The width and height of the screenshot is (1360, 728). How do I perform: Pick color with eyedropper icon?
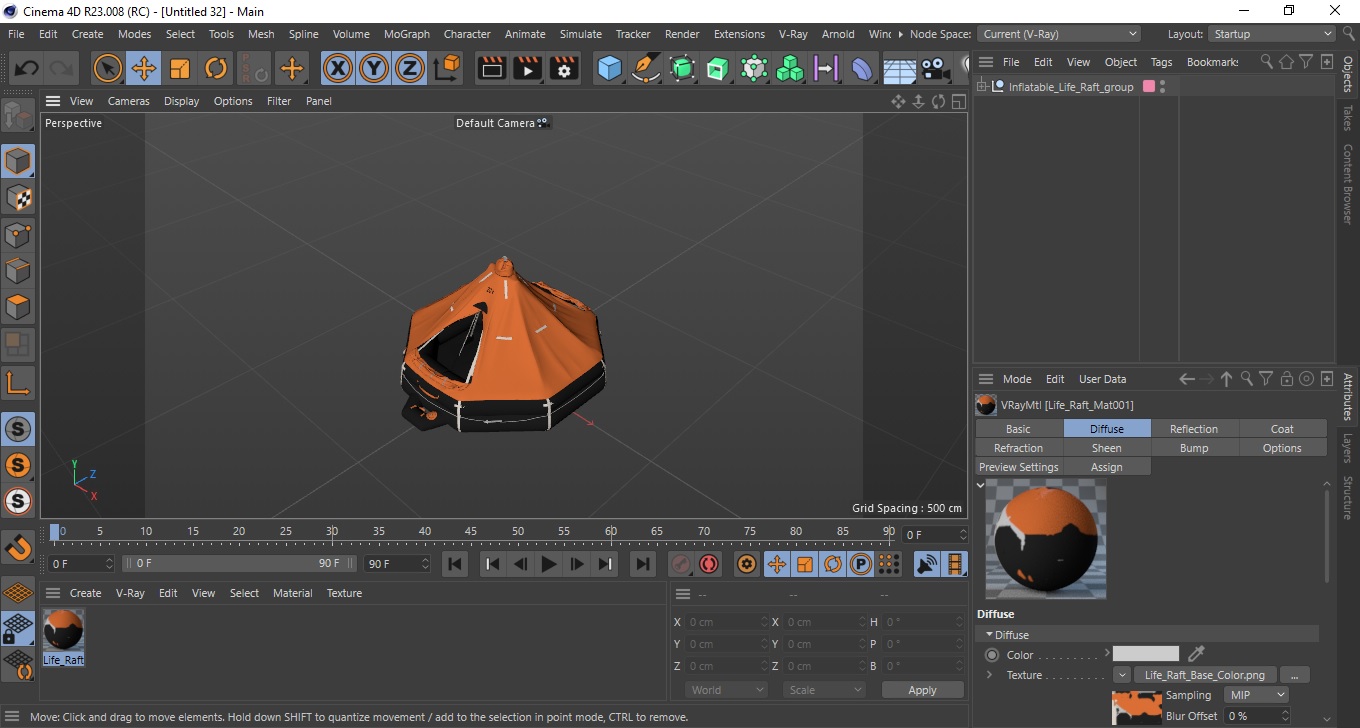1196,655
